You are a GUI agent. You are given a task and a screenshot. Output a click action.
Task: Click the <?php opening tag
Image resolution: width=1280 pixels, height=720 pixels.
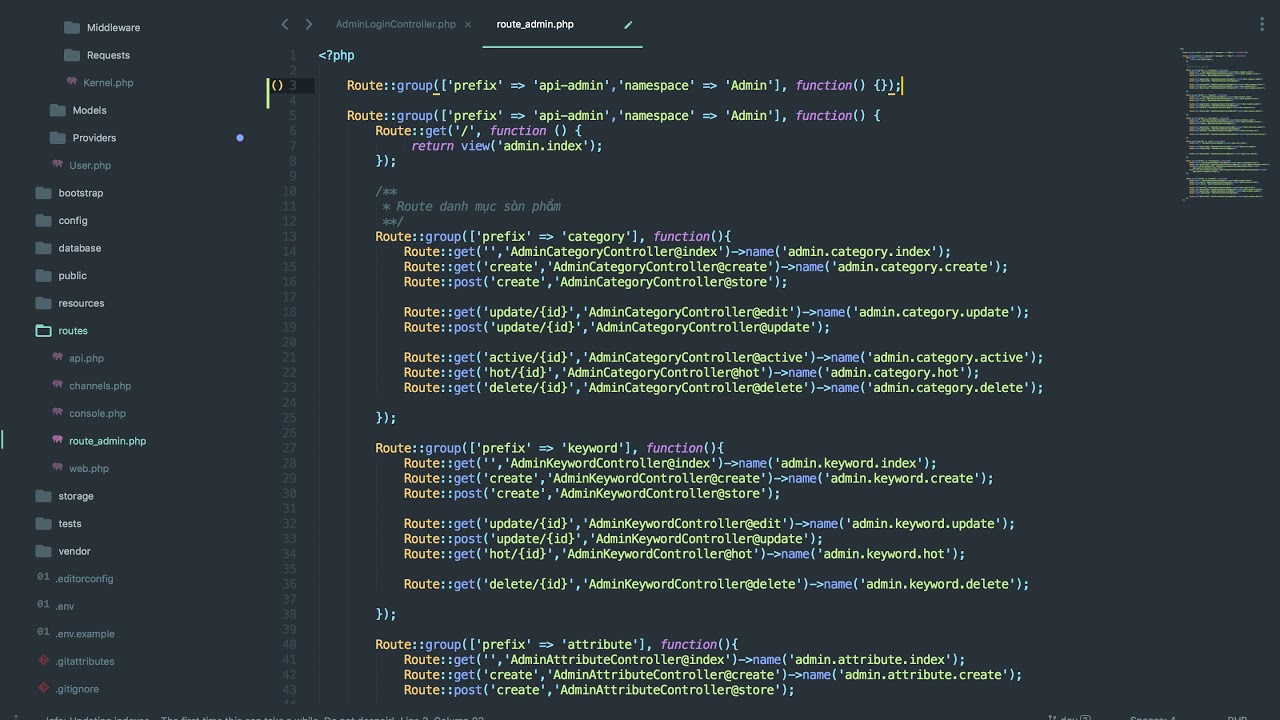[337, 56]
